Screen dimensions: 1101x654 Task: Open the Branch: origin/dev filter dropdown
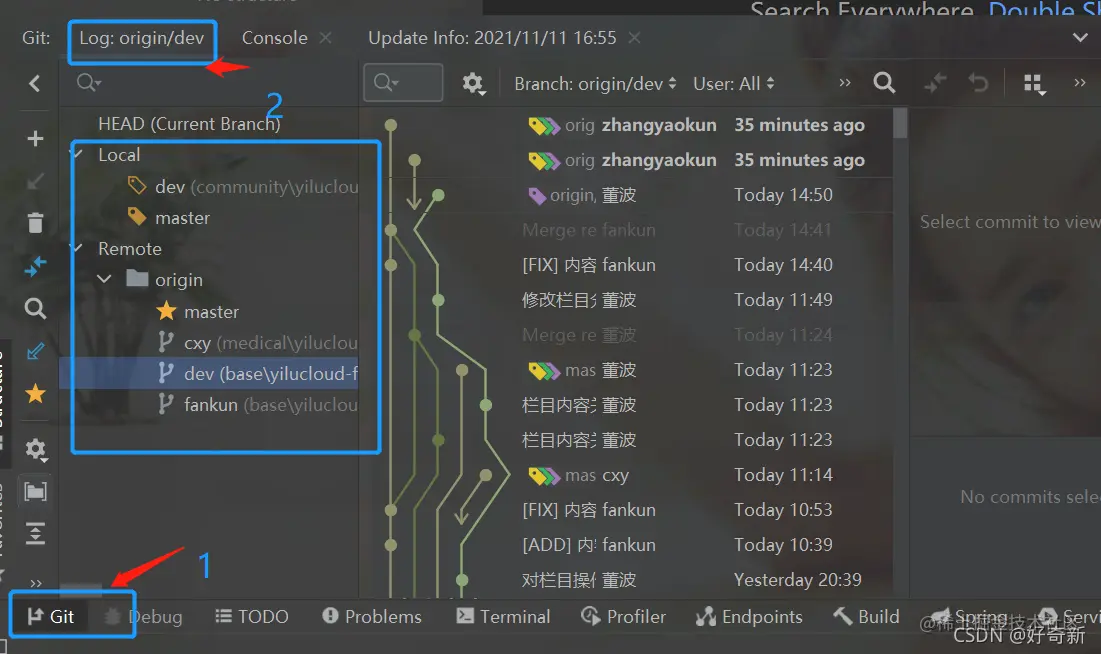click(x=595, y=84)
